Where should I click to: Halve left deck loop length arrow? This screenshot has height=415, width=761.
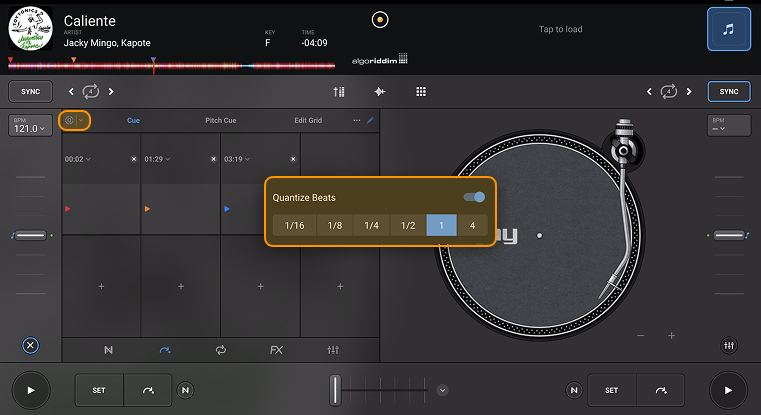pos(71,91)
